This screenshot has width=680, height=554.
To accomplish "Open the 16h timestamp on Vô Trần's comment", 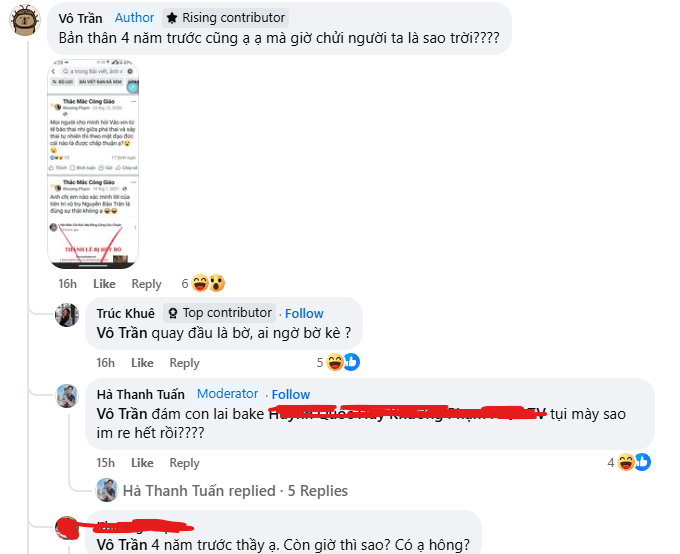I will click(68, 284).
